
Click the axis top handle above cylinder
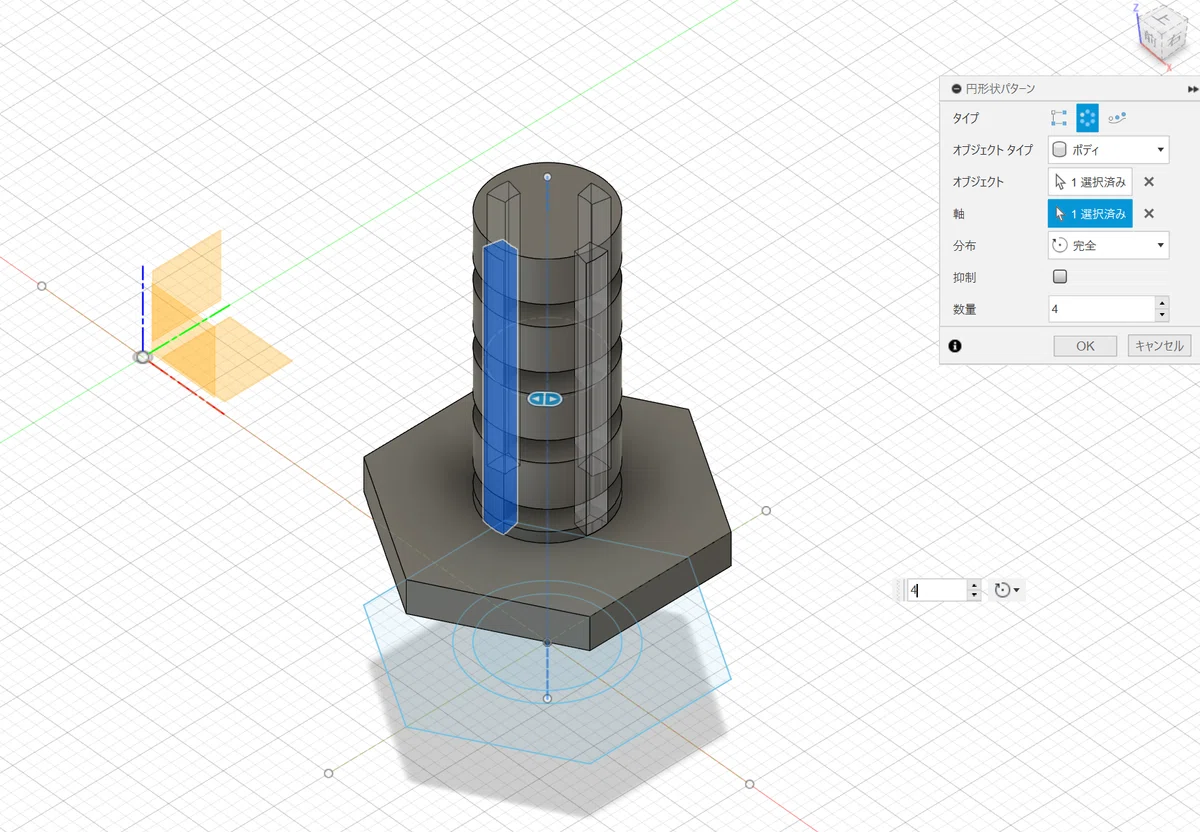click(546, 177)
